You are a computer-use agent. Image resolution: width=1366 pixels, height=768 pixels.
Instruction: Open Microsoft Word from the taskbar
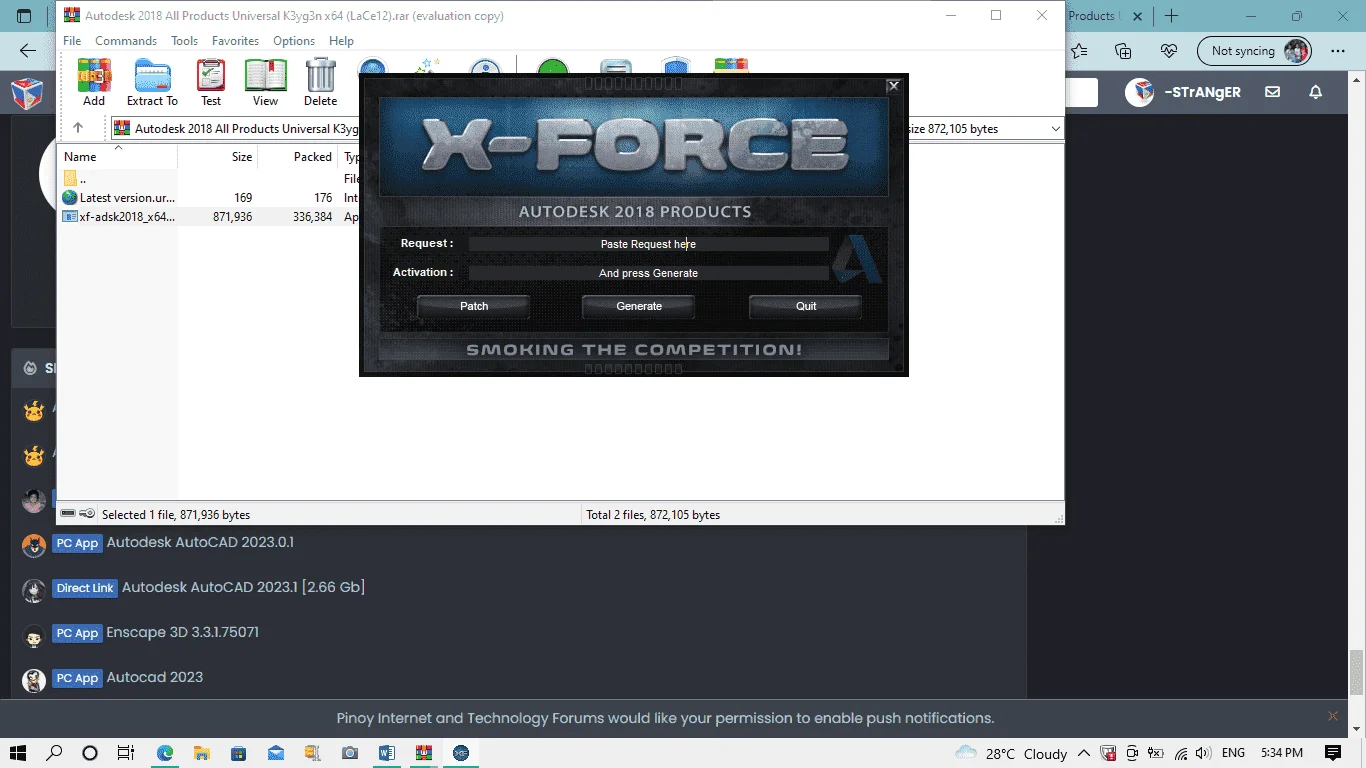[x=387, y=753]
